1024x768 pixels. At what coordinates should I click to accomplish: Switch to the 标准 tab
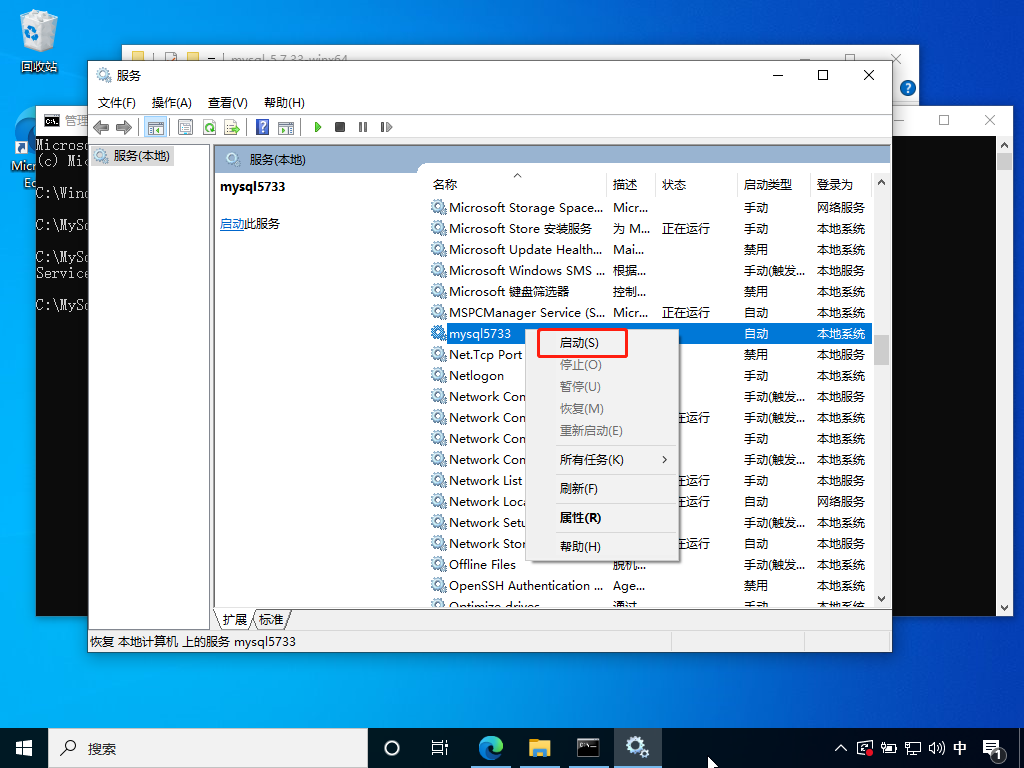click(x=271, y=619)
